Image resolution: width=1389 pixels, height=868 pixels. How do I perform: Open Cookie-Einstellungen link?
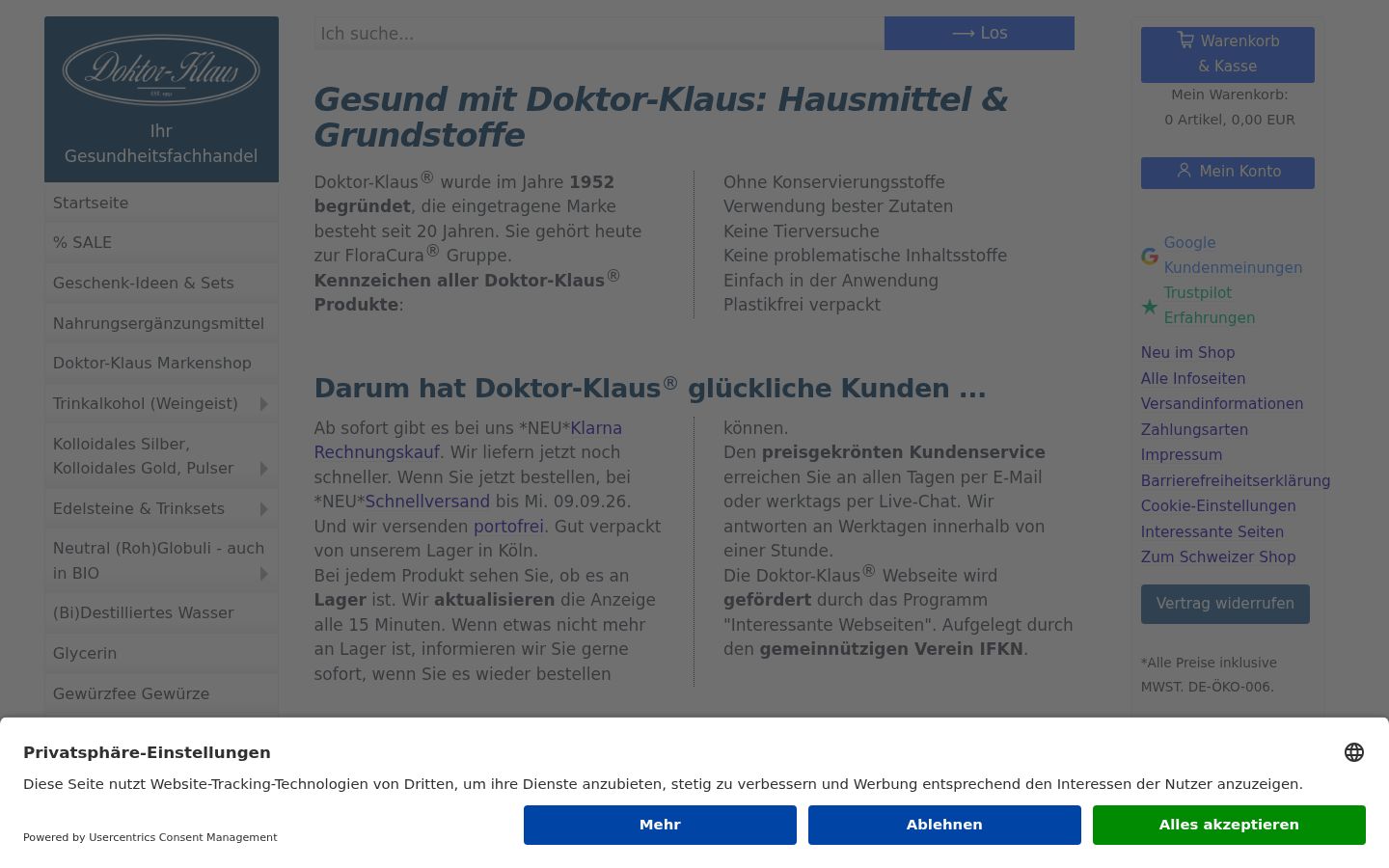pos(1218,506)
